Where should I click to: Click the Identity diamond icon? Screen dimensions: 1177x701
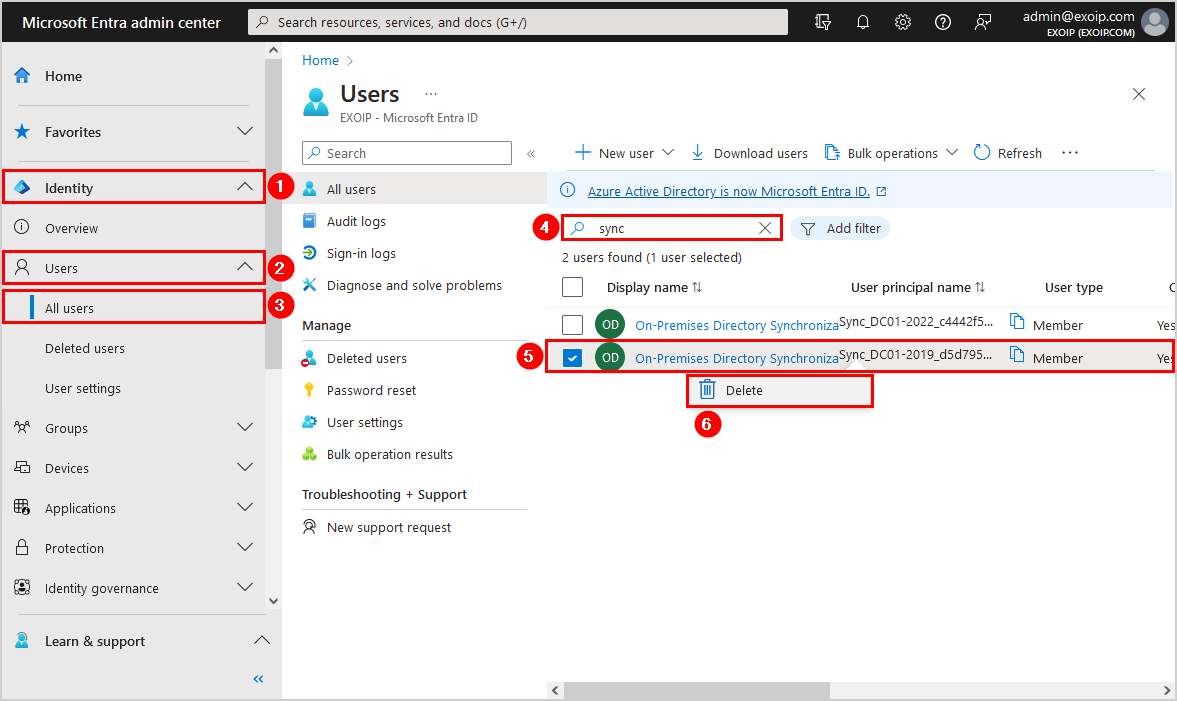pyautogui.click(x=23, y=188)
